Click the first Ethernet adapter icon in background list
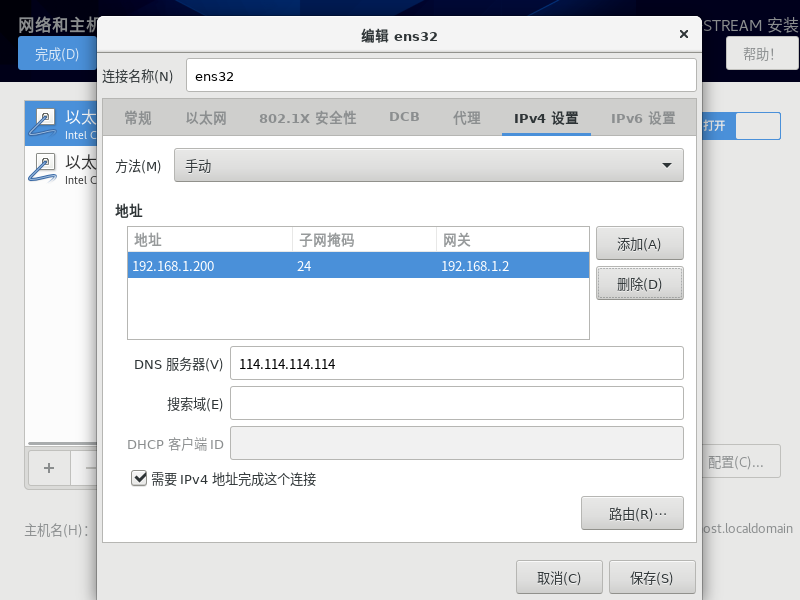Viewport: 800px width, 600px height. [43, 123]
